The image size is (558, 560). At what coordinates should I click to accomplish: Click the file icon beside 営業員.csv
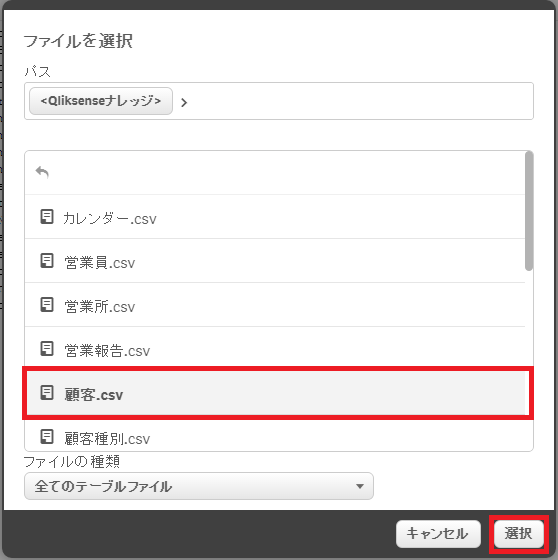tap(47, 261)
